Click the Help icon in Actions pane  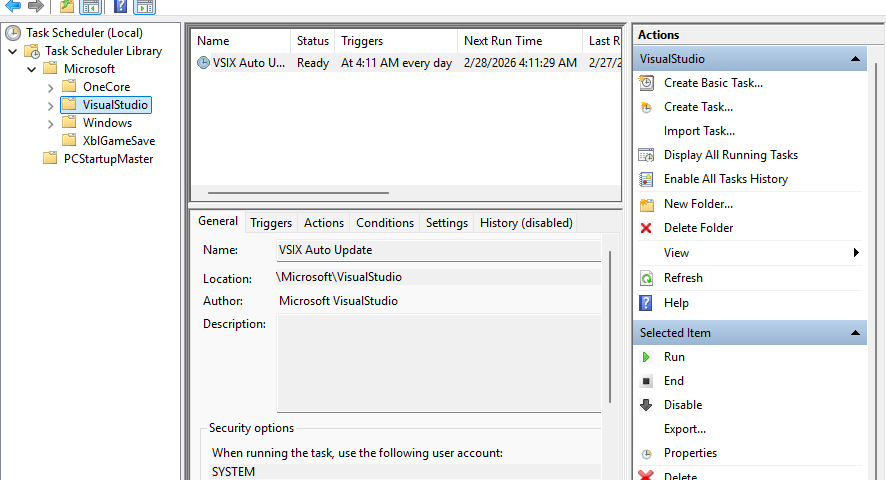click(x=646, y=303)
